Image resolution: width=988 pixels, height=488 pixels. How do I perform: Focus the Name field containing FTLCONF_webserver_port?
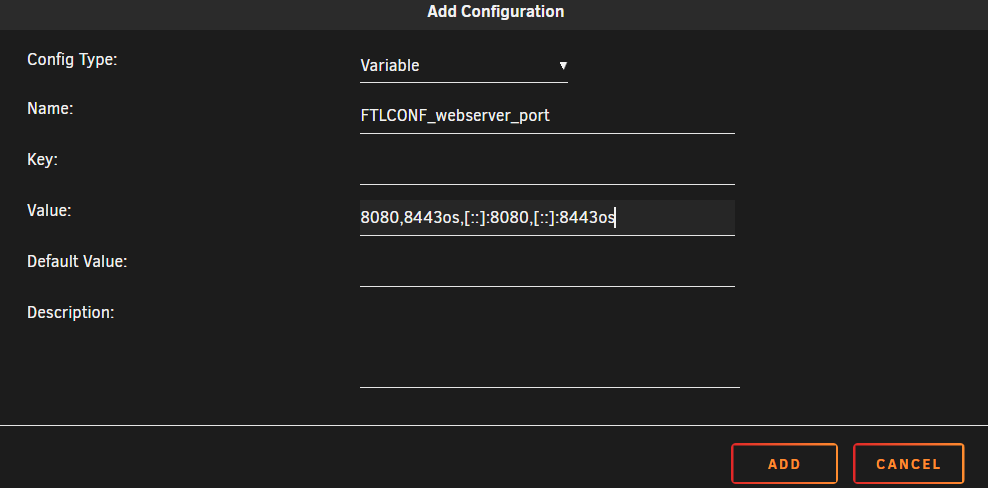547,116
